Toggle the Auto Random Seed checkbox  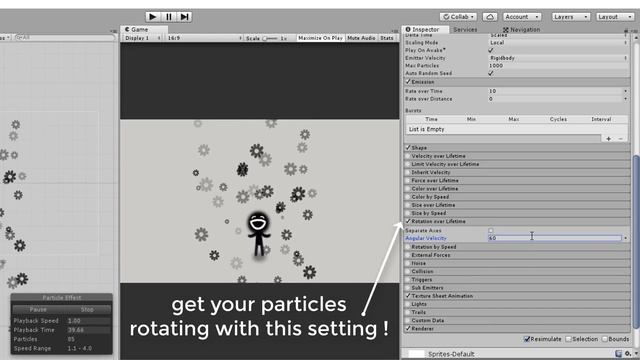(491, 73)
